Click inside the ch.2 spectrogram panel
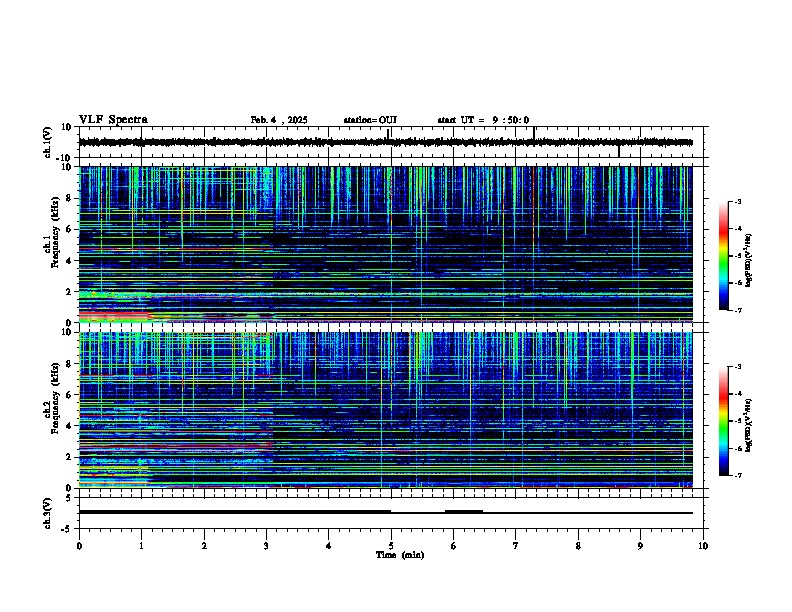Viewport: 792px width, 612px height. point(386,410)
